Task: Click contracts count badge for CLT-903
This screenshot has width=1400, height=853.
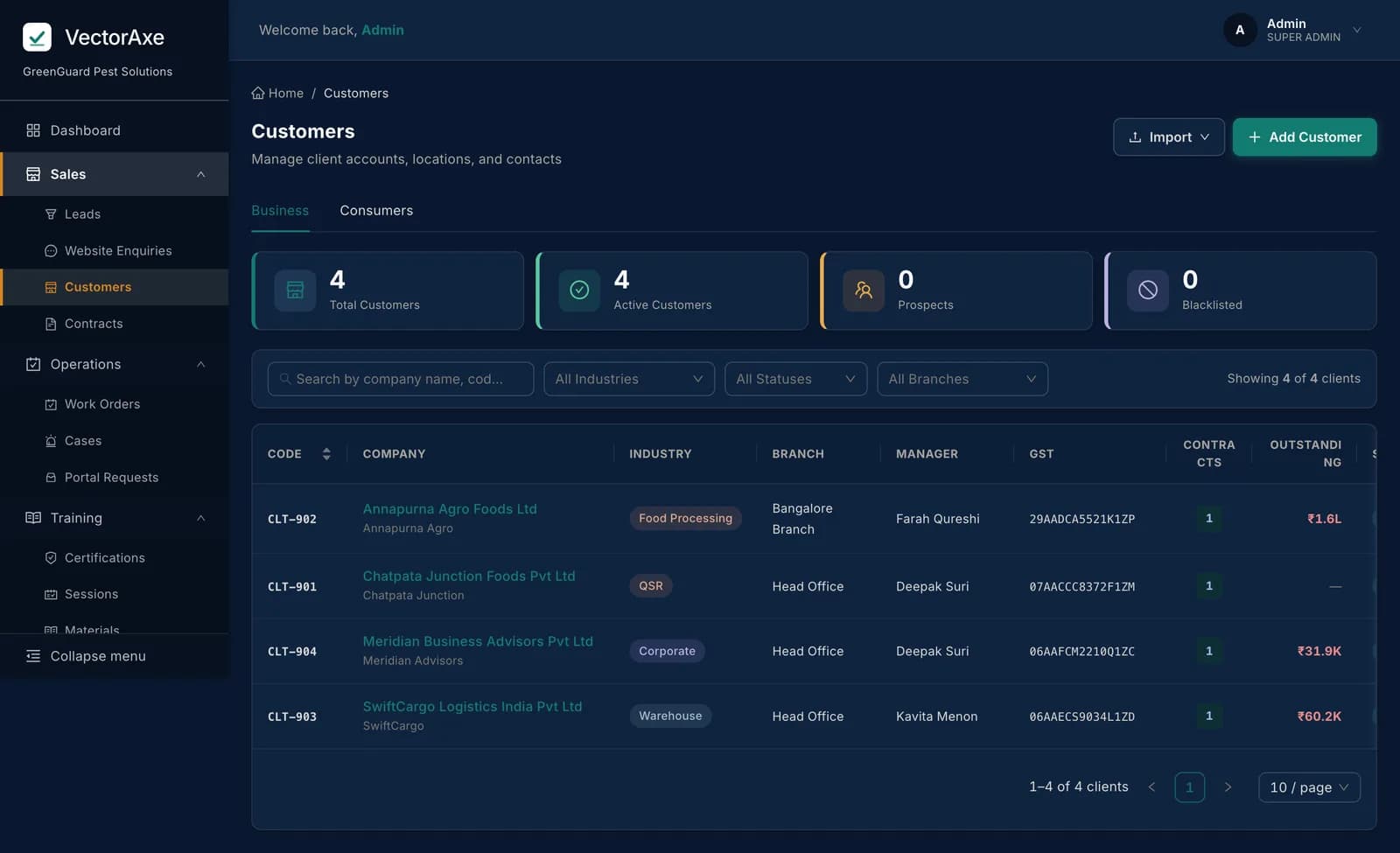Action: [1209, 716]
